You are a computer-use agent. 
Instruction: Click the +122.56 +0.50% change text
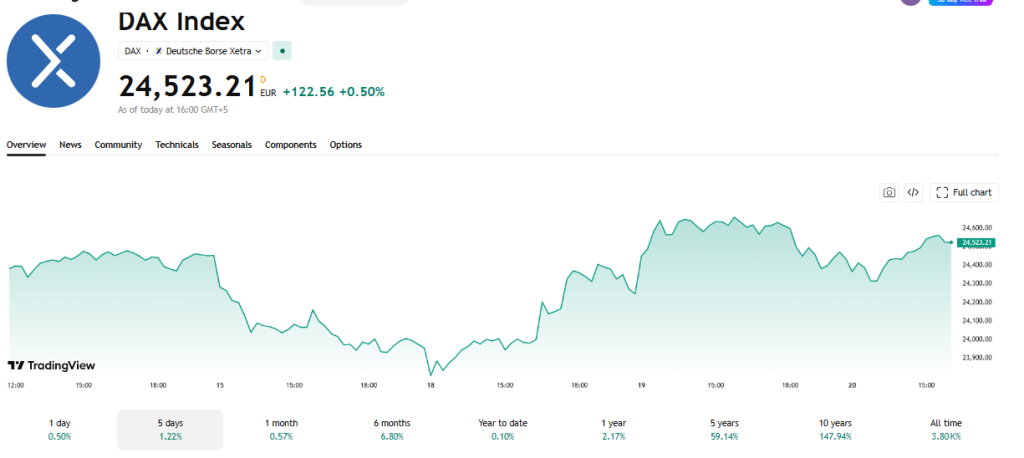(333, 92)
